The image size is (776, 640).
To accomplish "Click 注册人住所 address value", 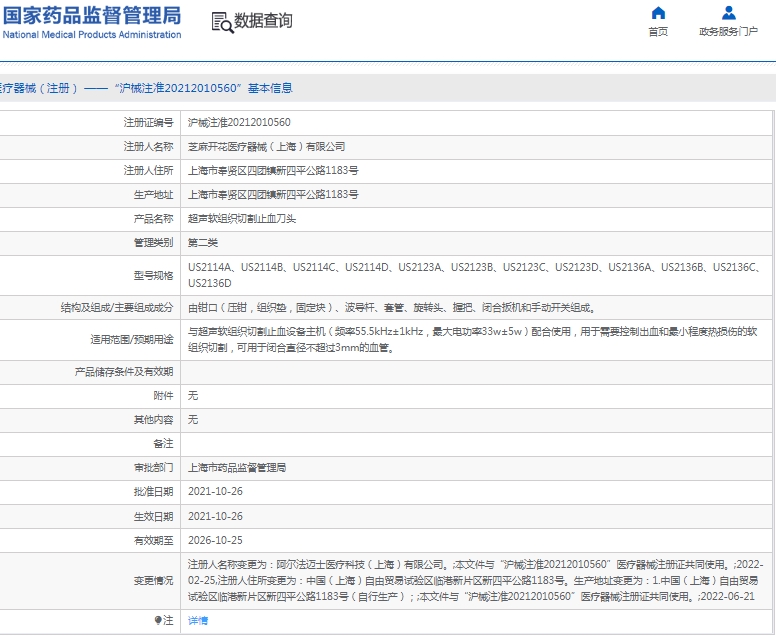I will (273, 171).
